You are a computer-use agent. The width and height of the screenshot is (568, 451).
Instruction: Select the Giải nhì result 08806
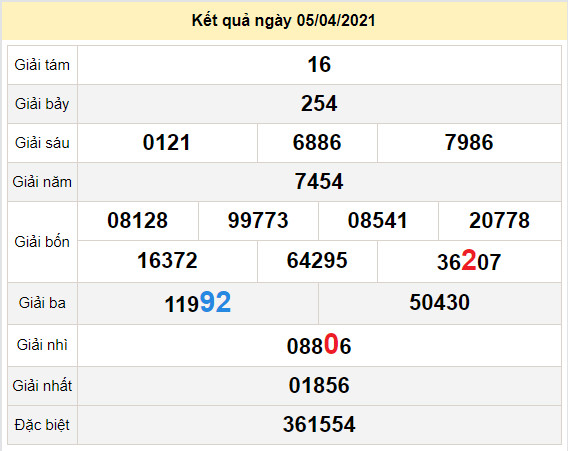pos(319,344)
